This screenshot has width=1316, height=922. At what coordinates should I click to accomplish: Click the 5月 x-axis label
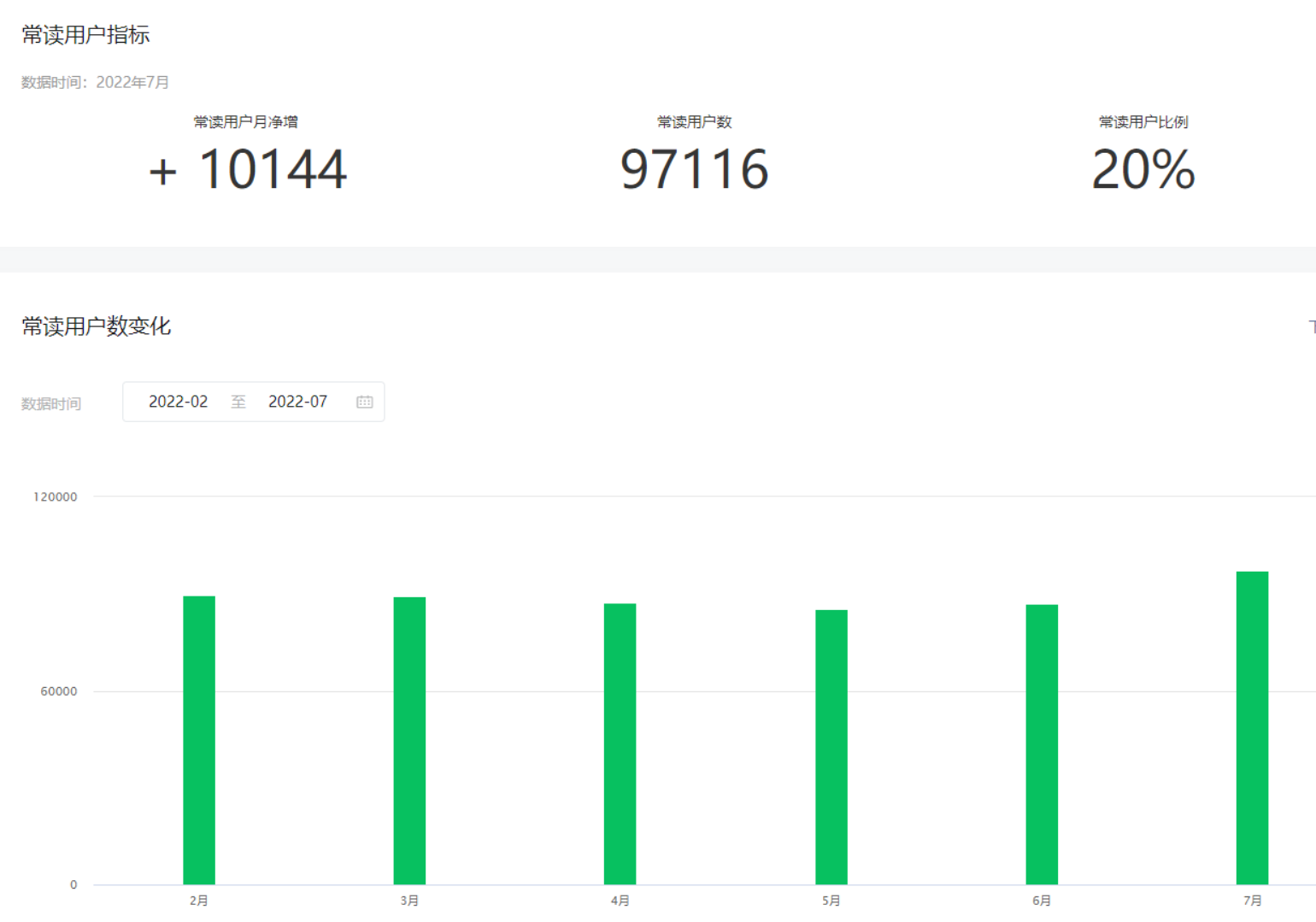(831, 901)
